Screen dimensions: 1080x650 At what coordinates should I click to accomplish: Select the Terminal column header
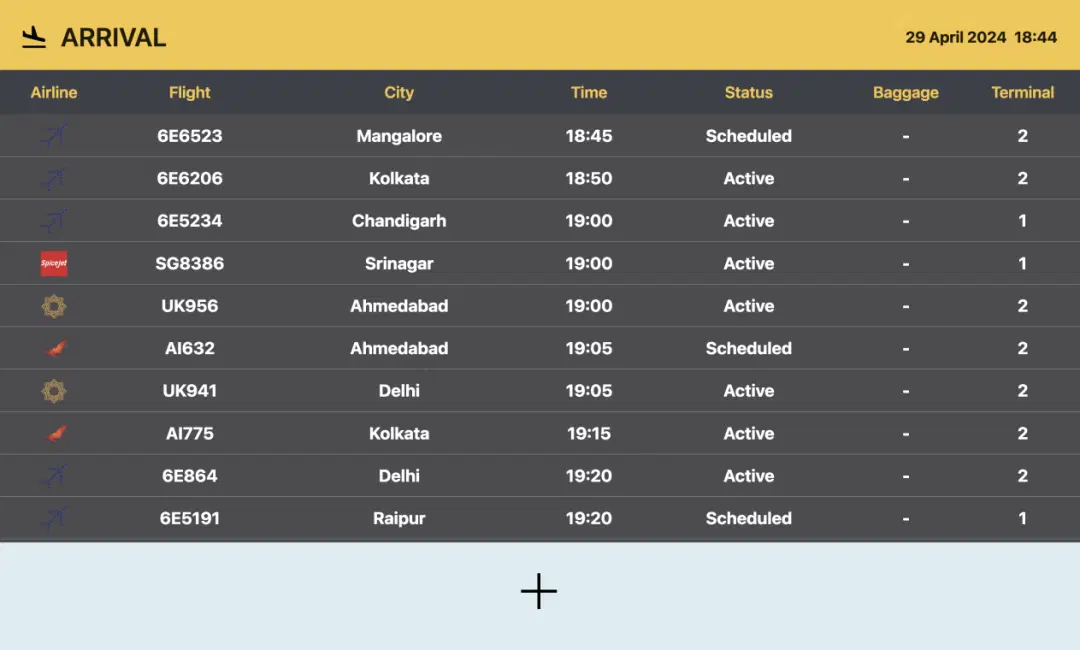(x=1022, y=93)
